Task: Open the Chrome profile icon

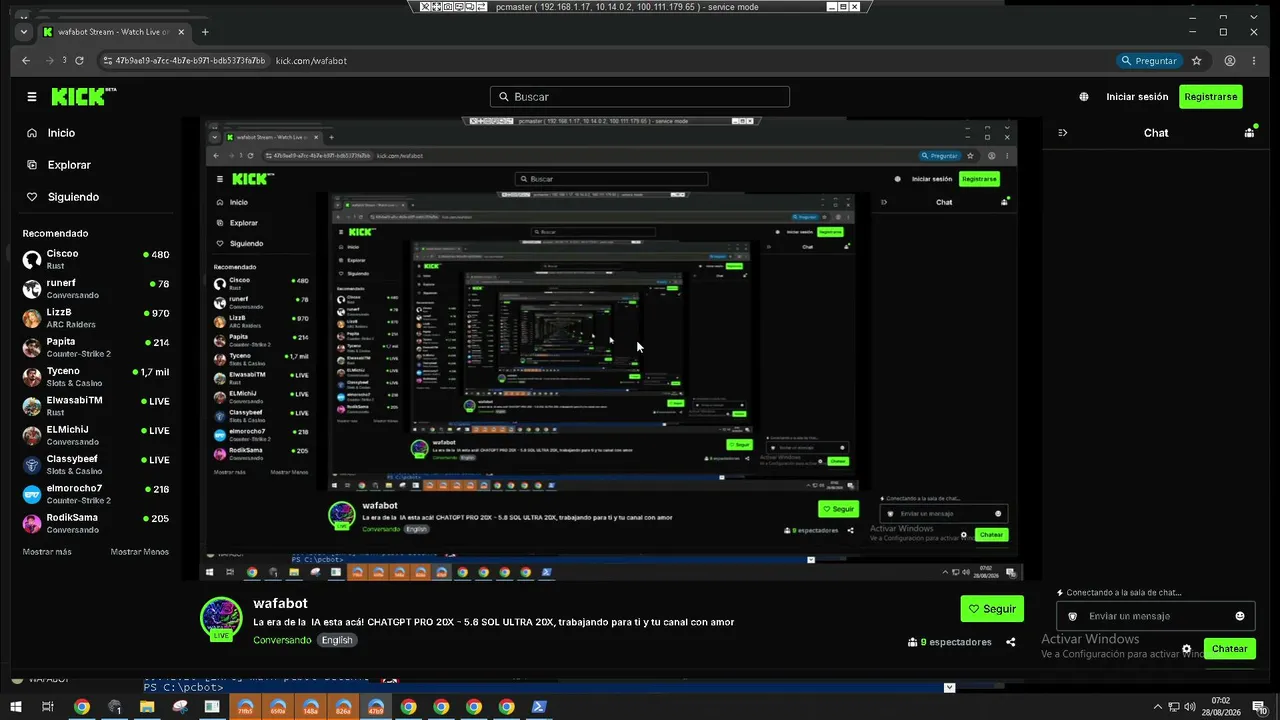Action: [1230, 61]
